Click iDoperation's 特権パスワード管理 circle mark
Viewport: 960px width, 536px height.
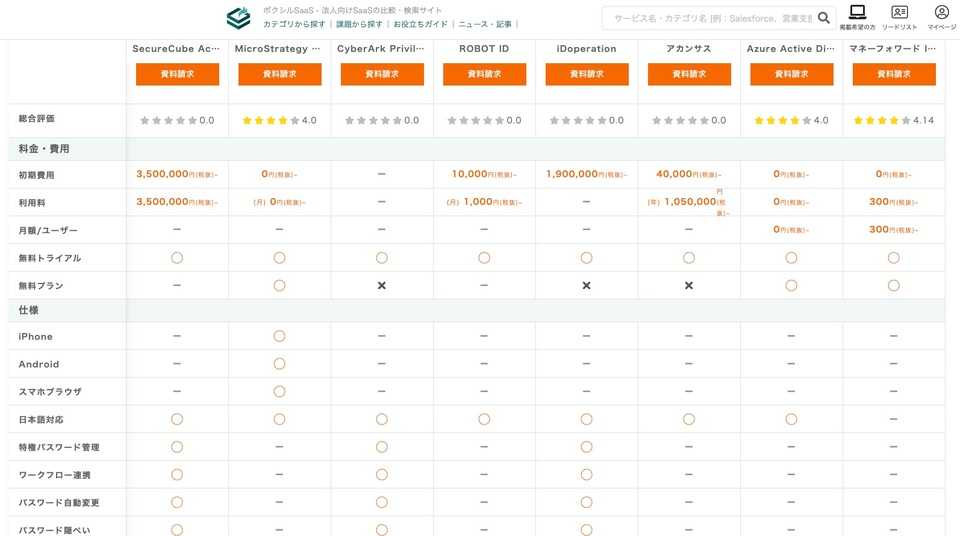click(587, 447)
